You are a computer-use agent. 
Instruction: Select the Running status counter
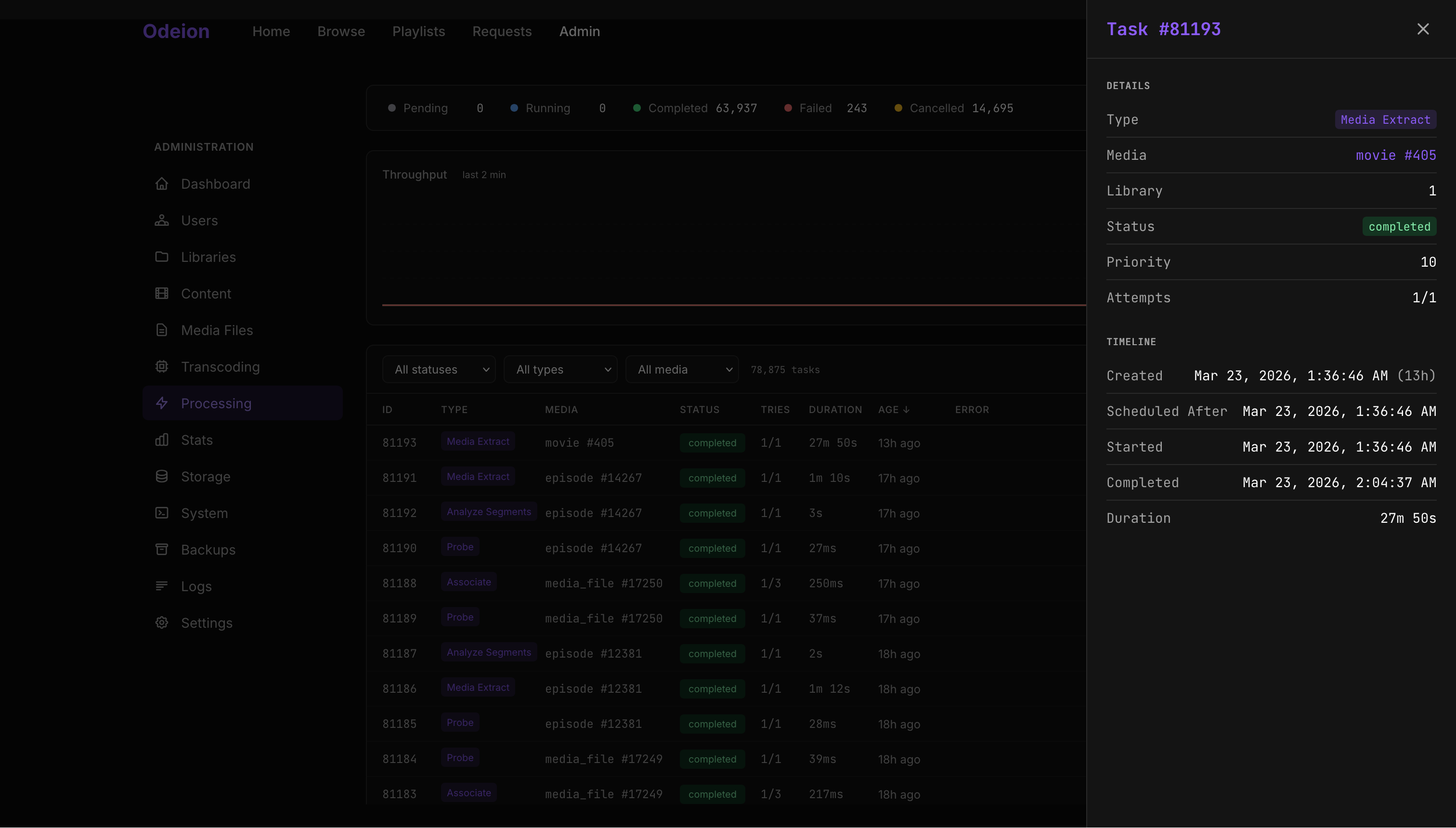pos(558,108)
